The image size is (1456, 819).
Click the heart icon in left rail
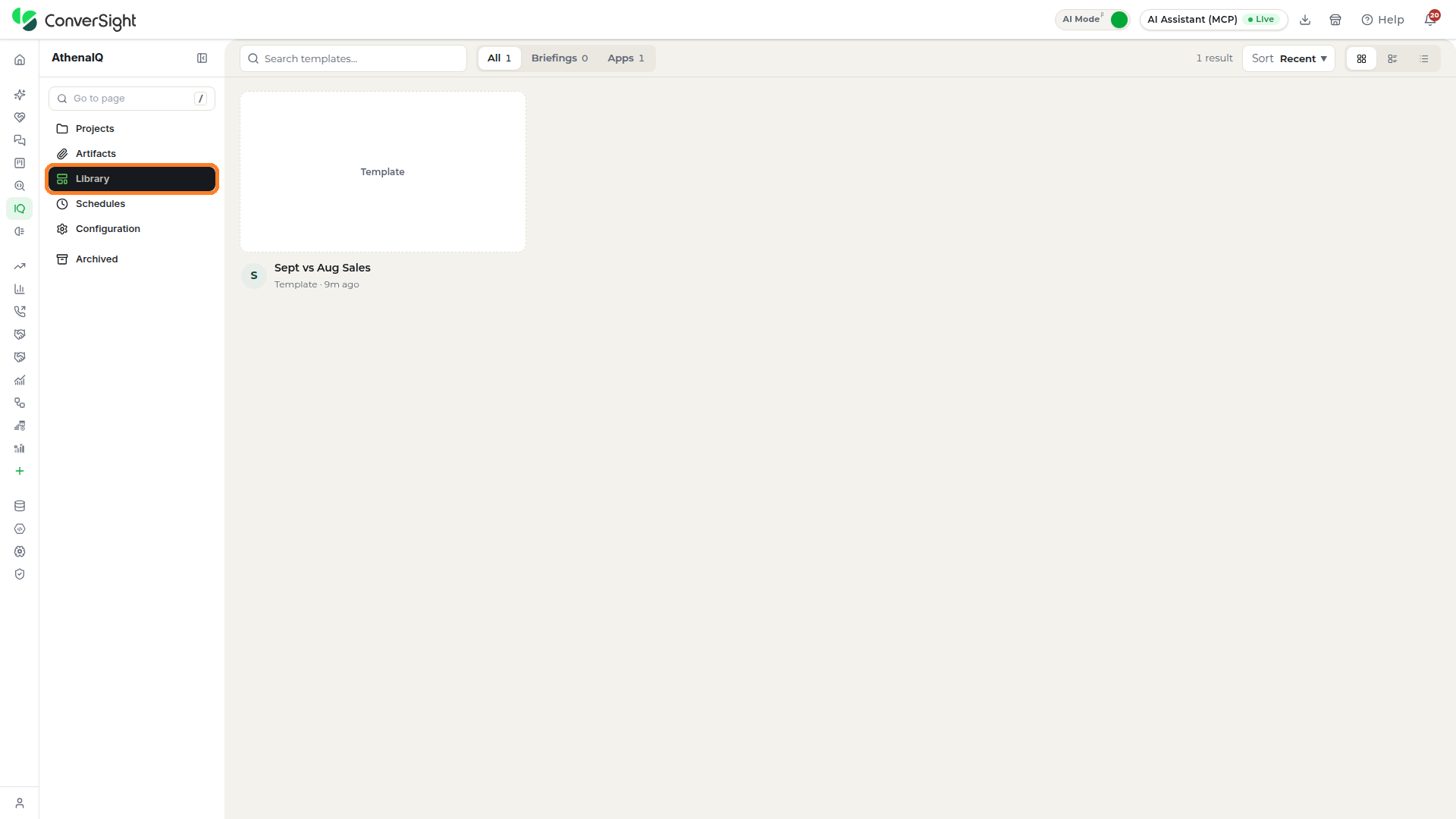pos(20,118)
